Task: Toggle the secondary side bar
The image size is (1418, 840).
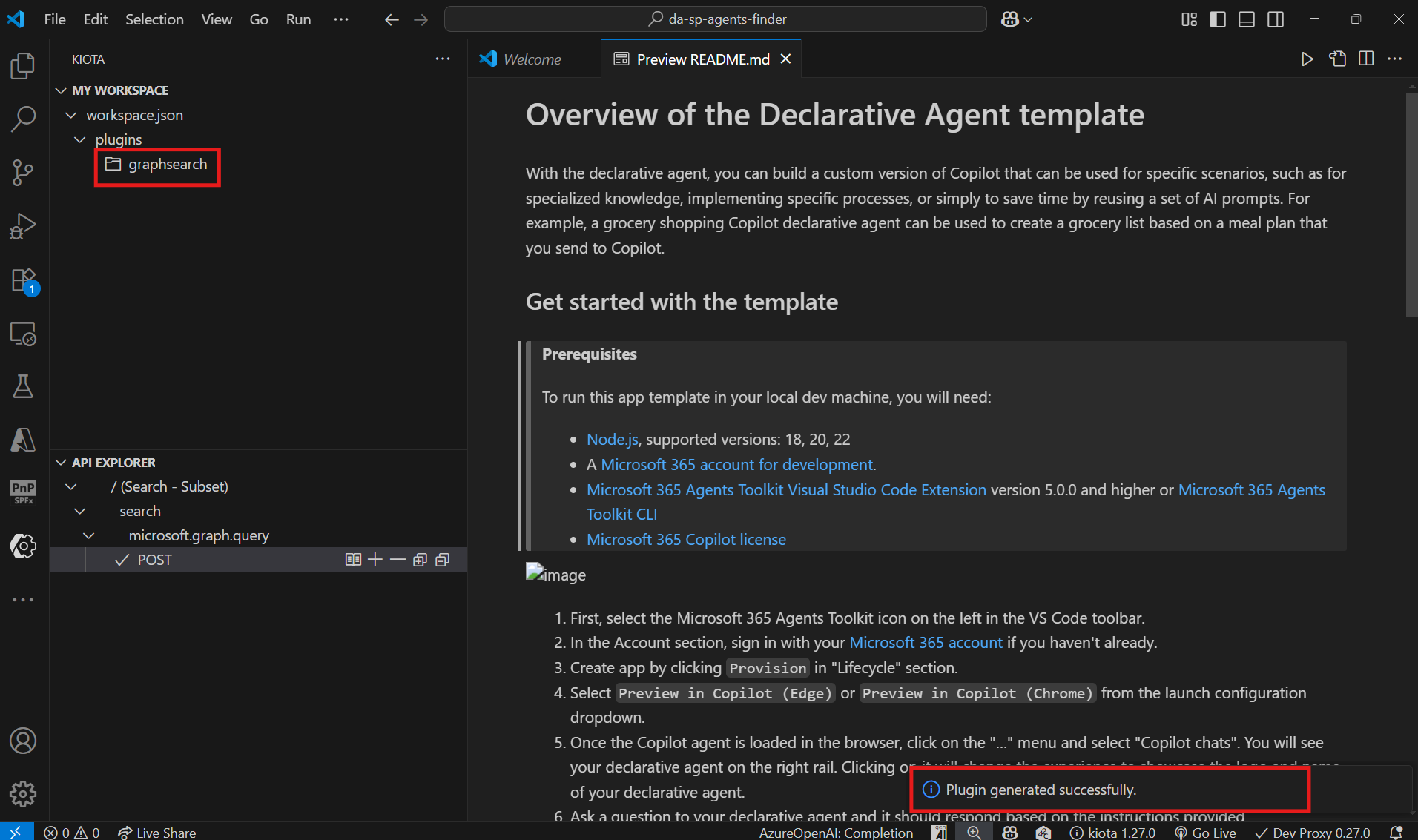Action: point(1276,19)
